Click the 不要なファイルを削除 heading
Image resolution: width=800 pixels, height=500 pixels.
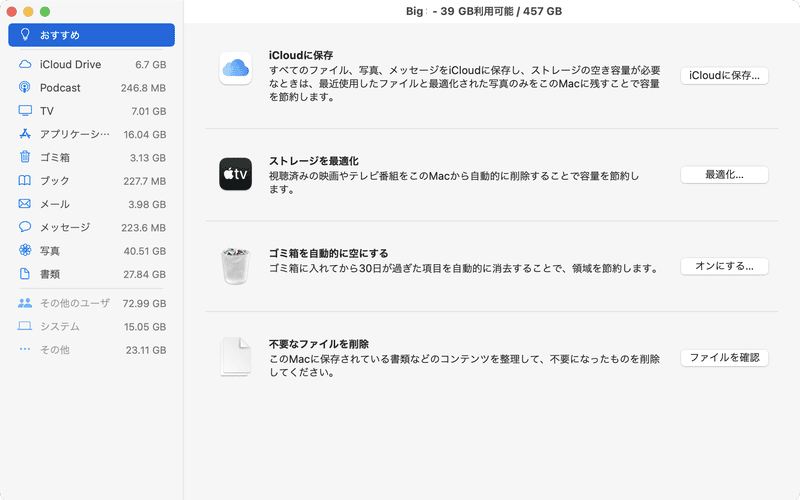[319, 344]
